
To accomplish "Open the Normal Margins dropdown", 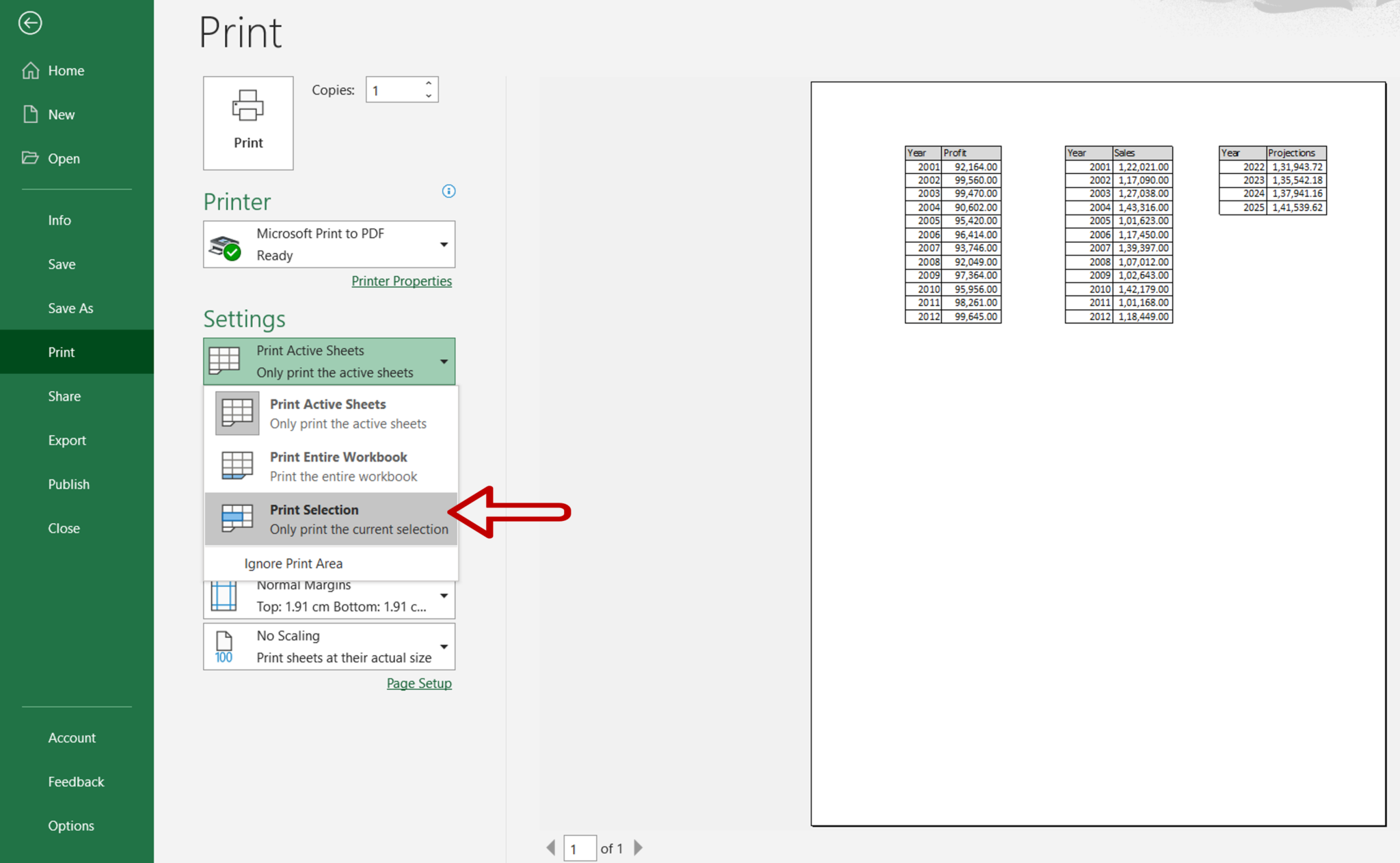I will pyautogui.click(x=444, y=596).
